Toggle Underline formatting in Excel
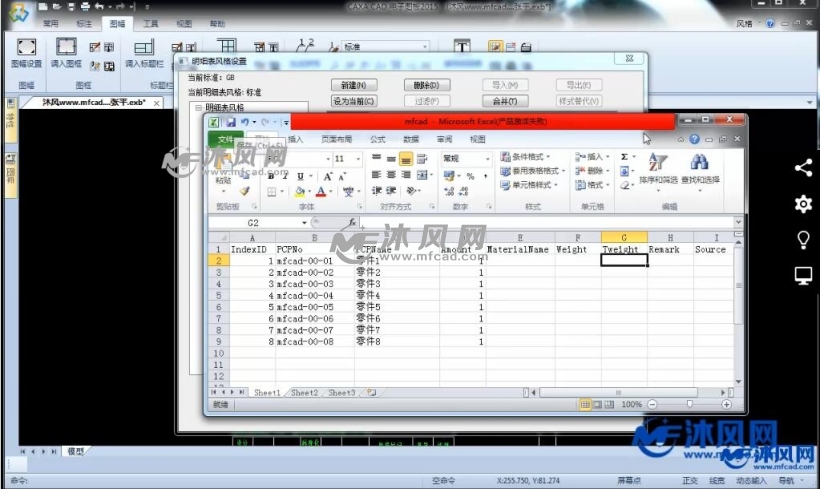 click(300, 177)
